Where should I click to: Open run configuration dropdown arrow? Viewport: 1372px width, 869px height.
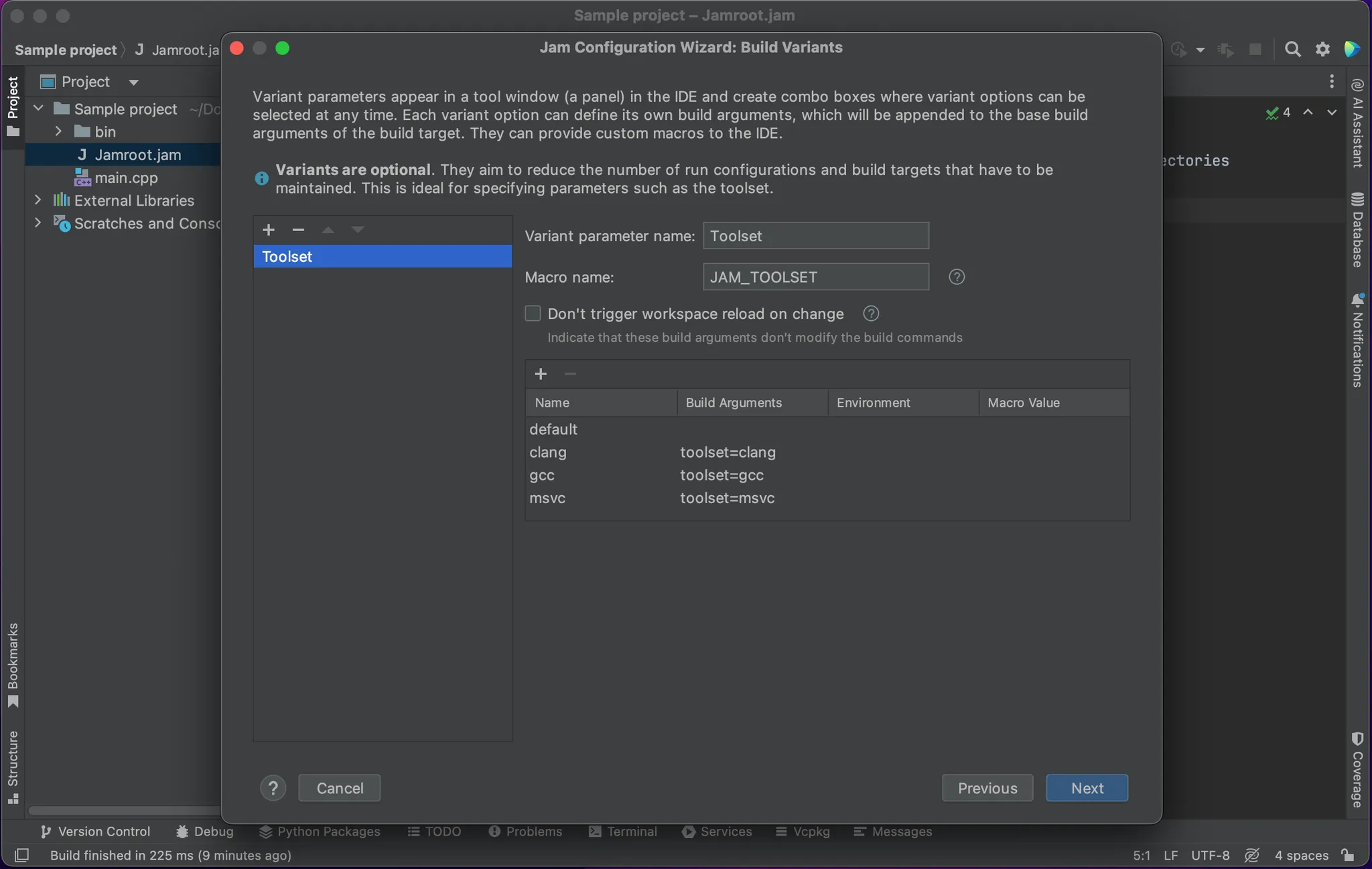[x=1200, y=50]
